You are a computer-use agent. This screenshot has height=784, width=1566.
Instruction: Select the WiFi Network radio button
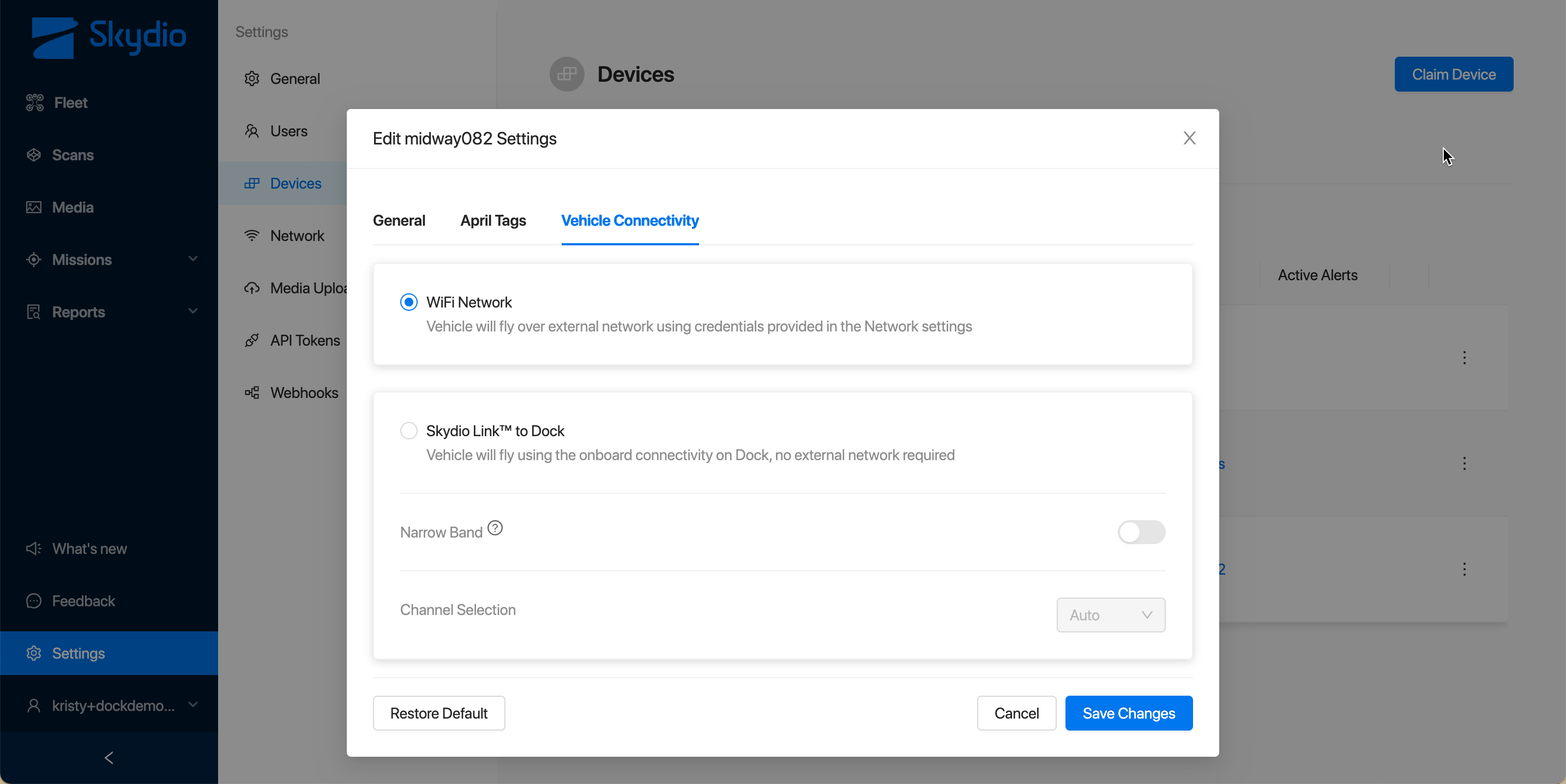click(x=408, y=302)
